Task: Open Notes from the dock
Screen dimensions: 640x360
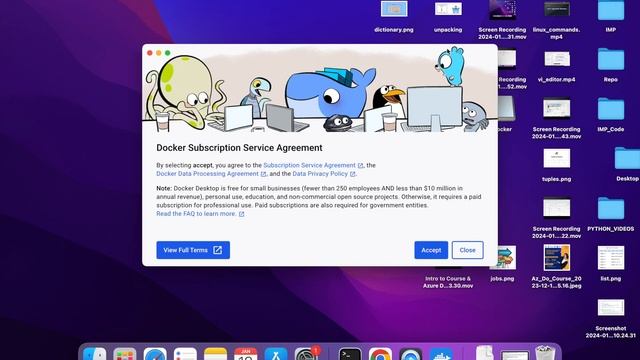Action: (x=216, y=354)
